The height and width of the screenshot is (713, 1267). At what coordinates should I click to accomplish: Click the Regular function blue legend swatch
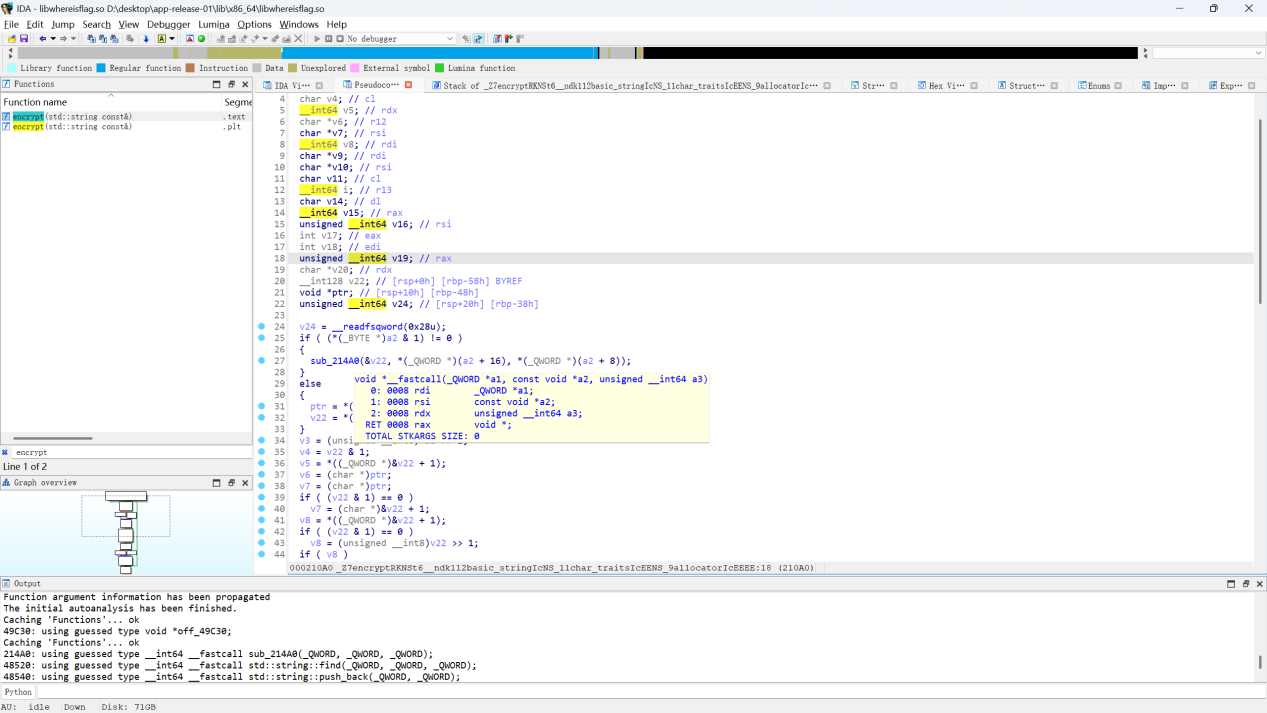coord(101,68)
